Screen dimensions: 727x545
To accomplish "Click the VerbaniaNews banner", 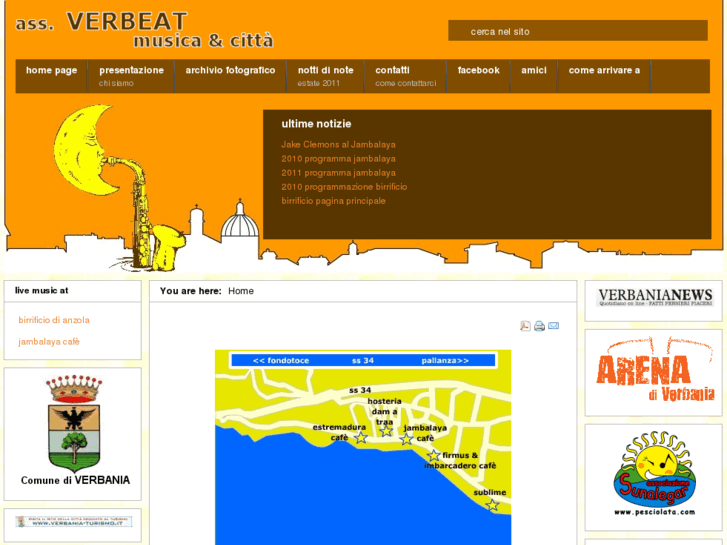I will point(654,298).
